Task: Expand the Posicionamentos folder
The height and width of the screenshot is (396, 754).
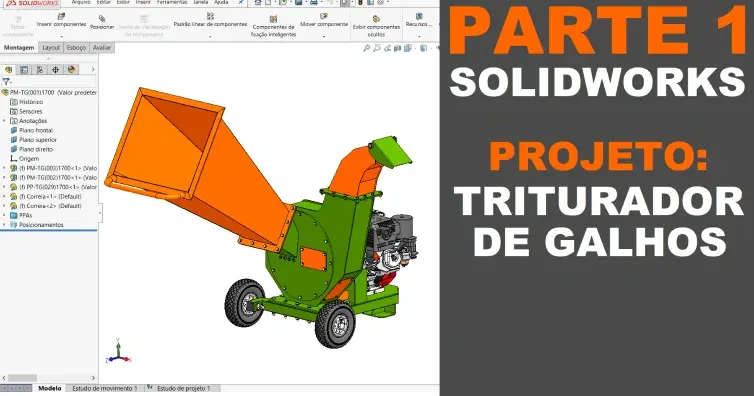Action: 4,225
